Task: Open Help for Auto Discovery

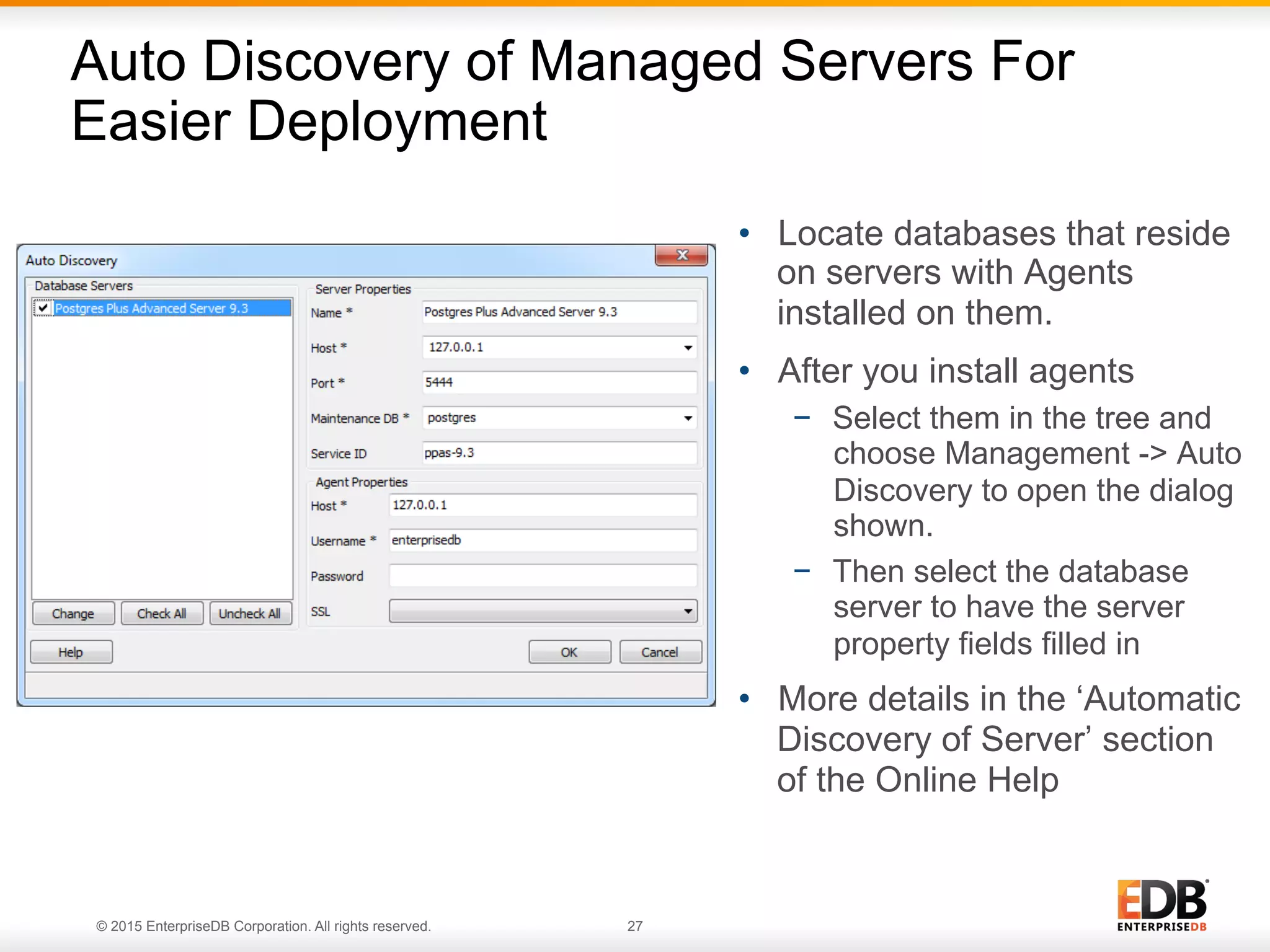Action: (x=71, y=652)
